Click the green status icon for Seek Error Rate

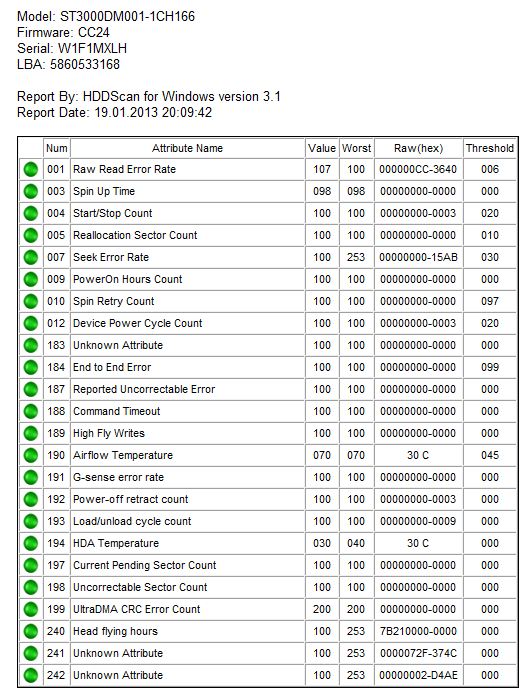point(31,257)
